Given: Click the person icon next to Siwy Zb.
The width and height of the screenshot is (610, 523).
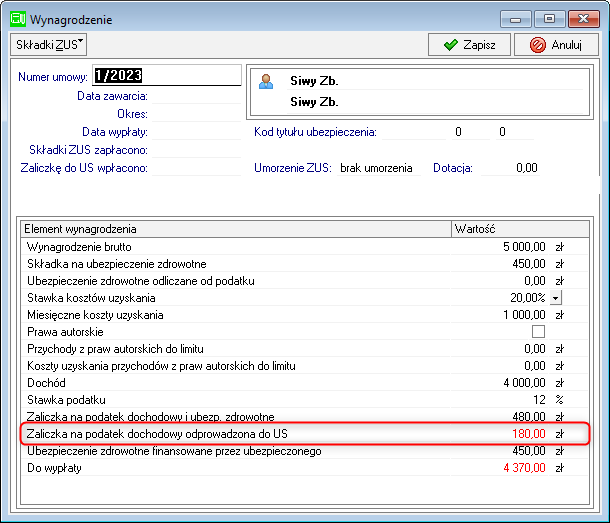Looking at the screenshot, I should 266,81.
